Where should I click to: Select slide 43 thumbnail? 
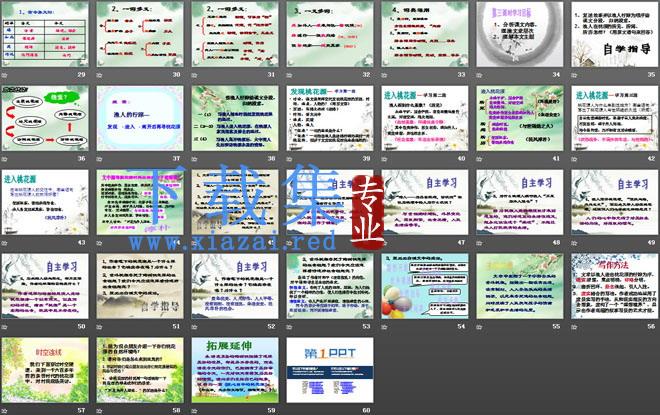[x=45, y=202]
